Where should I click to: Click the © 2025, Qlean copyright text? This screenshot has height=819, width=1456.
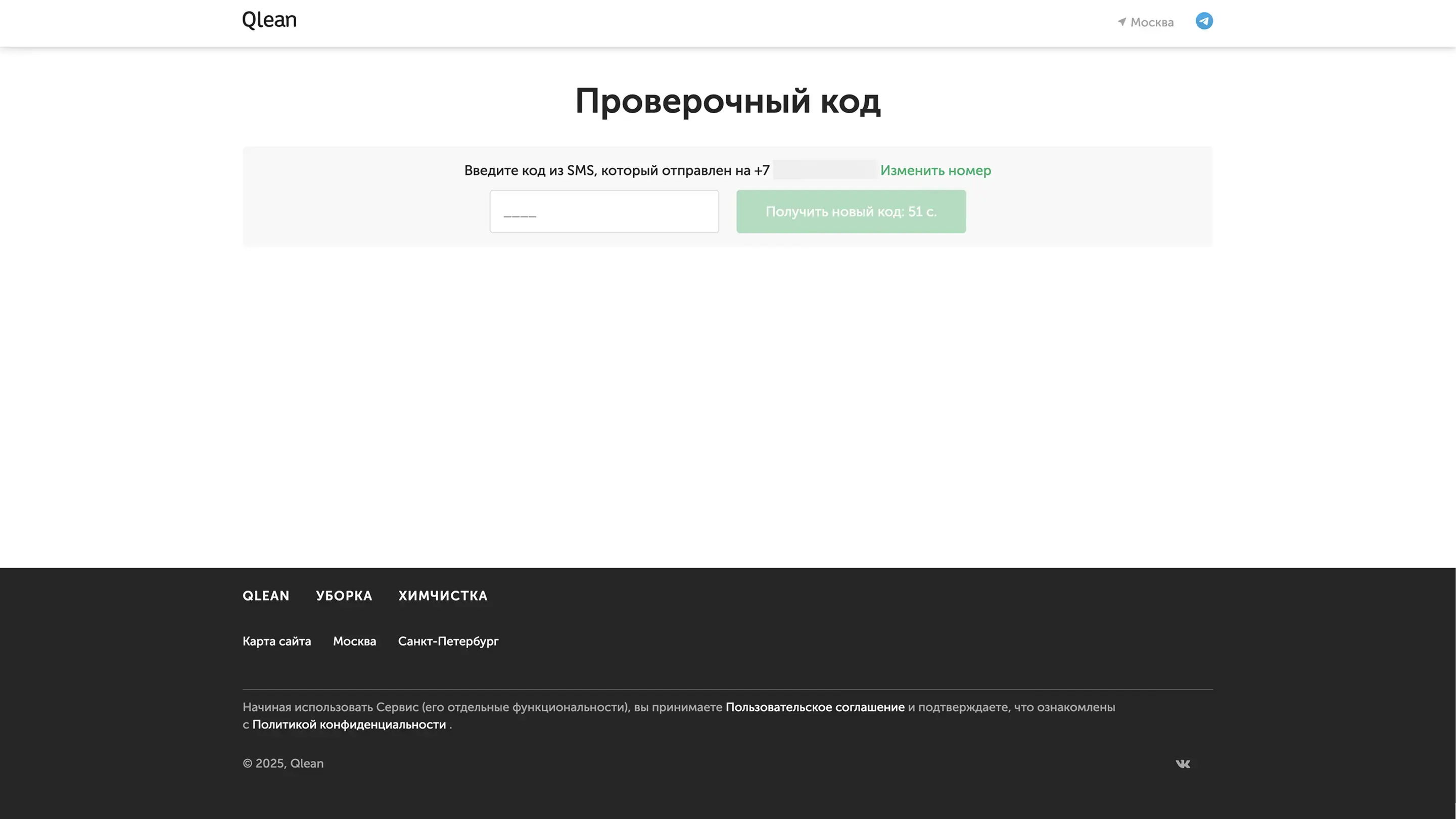[283, 763]
